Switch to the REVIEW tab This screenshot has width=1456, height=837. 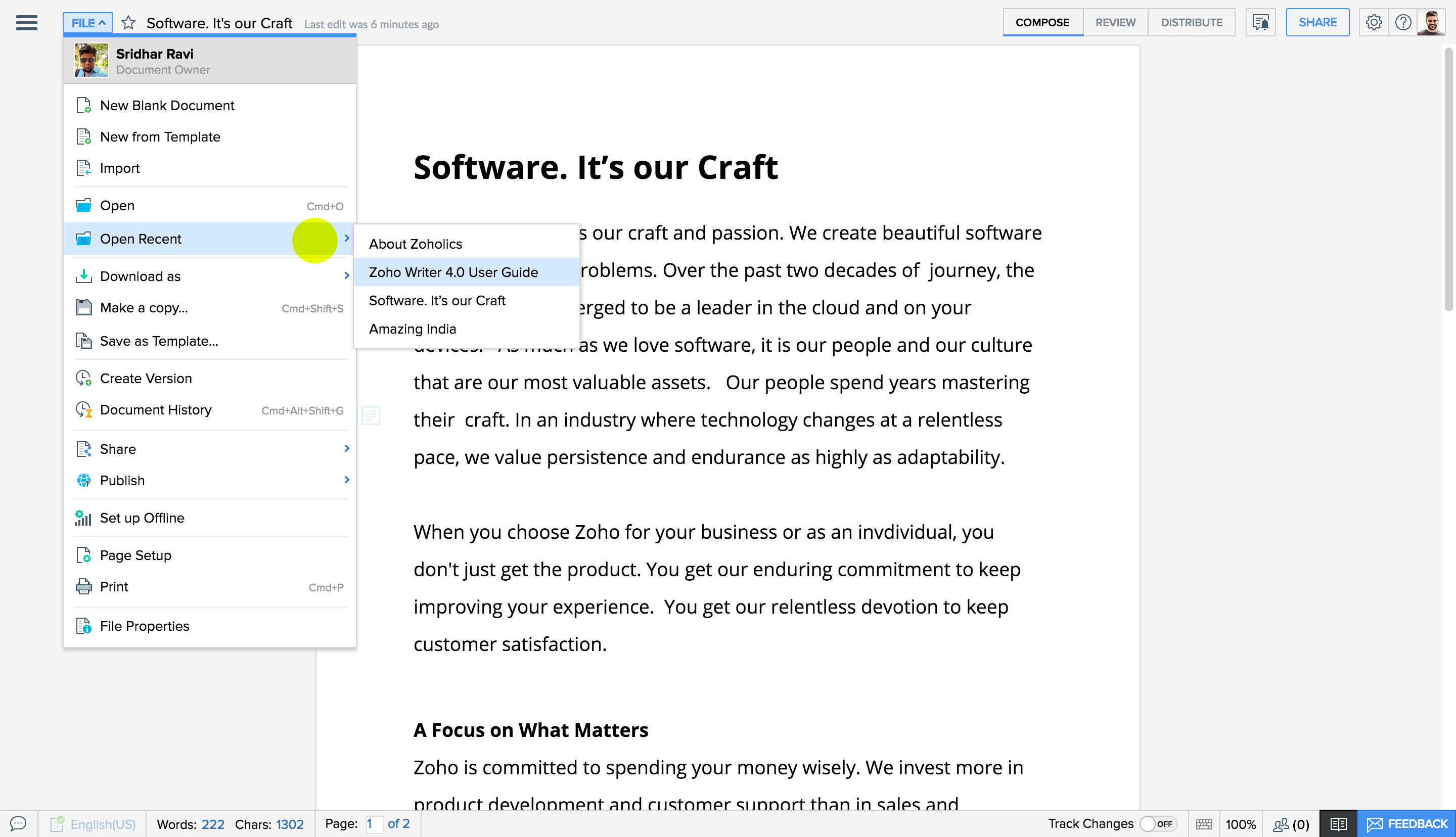1115,22
